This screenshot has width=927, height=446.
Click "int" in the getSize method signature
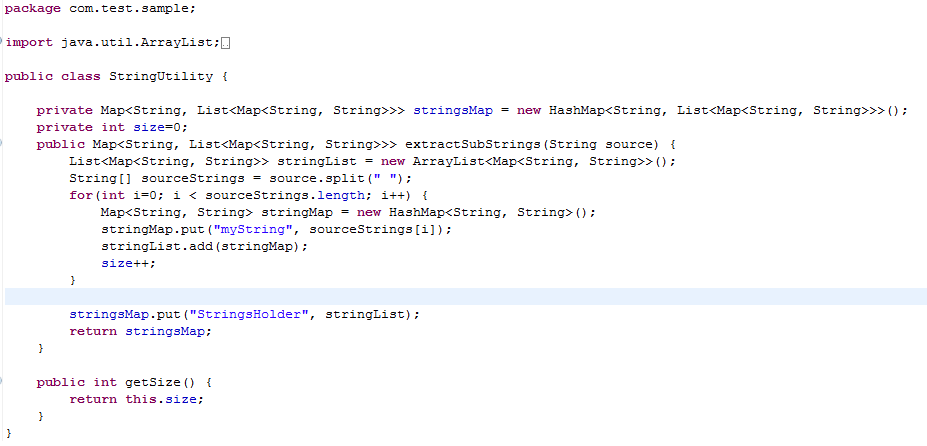coord(105,383)
